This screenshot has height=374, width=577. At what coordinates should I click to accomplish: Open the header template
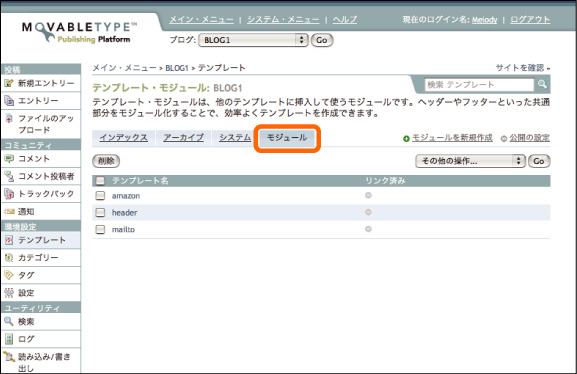click(124, 212)
